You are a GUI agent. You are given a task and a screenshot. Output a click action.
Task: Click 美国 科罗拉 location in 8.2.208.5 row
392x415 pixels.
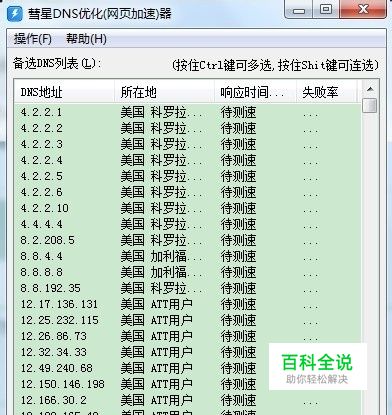pyautogui.click(x=161, y=240)
